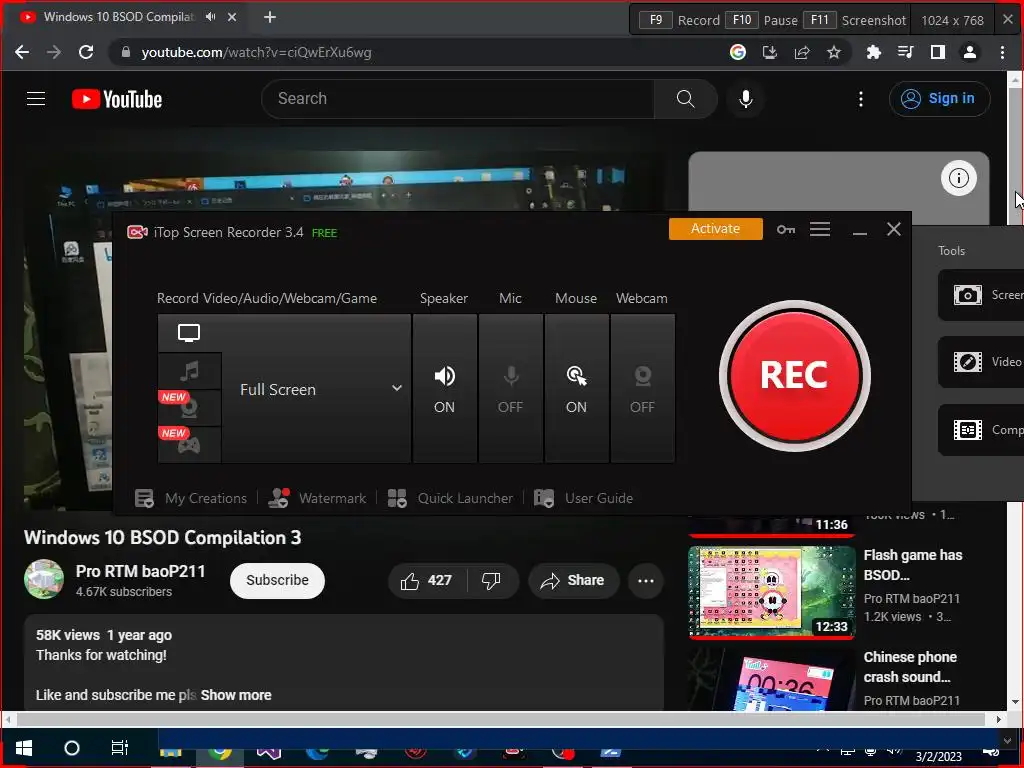Install app icon in address bar
Image resolution: width=1024 pixels, height=768 pixels.
[769, 52]
